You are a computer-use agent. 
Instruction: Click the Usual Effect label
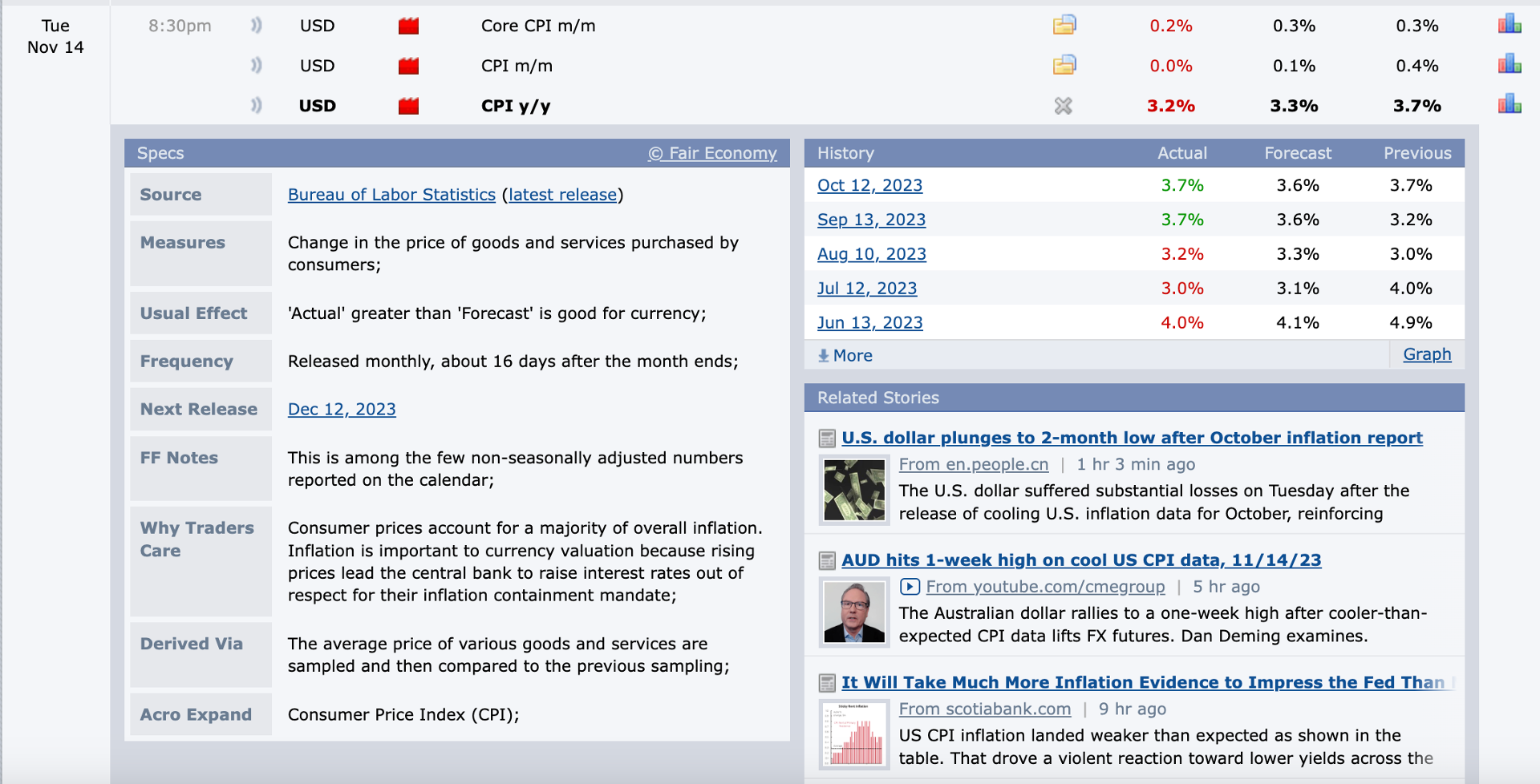193,313
